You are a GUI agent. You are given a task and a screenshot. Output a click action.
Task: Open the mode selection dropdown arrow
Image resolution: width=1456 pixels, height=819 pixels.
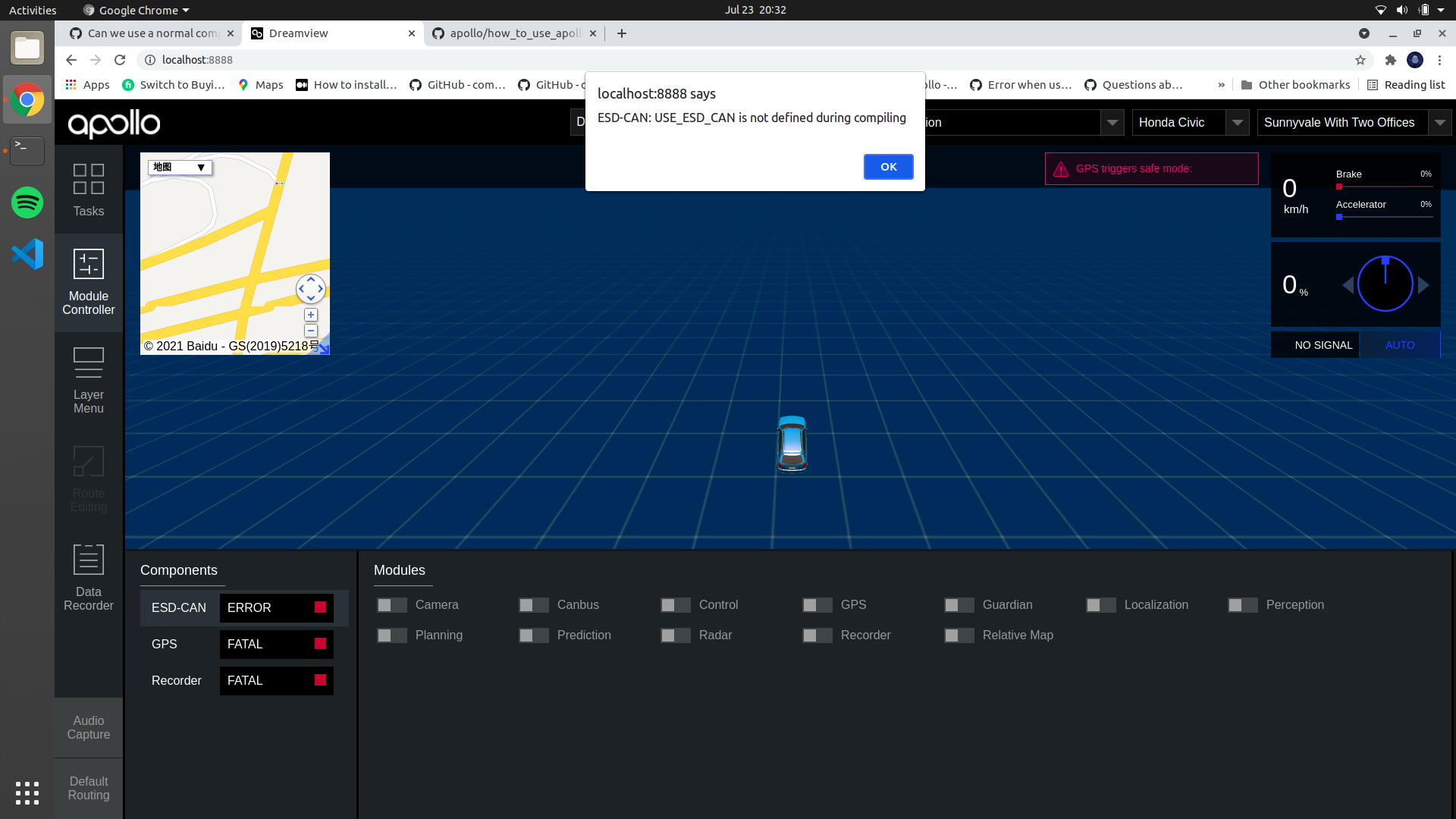[1112, 122]
